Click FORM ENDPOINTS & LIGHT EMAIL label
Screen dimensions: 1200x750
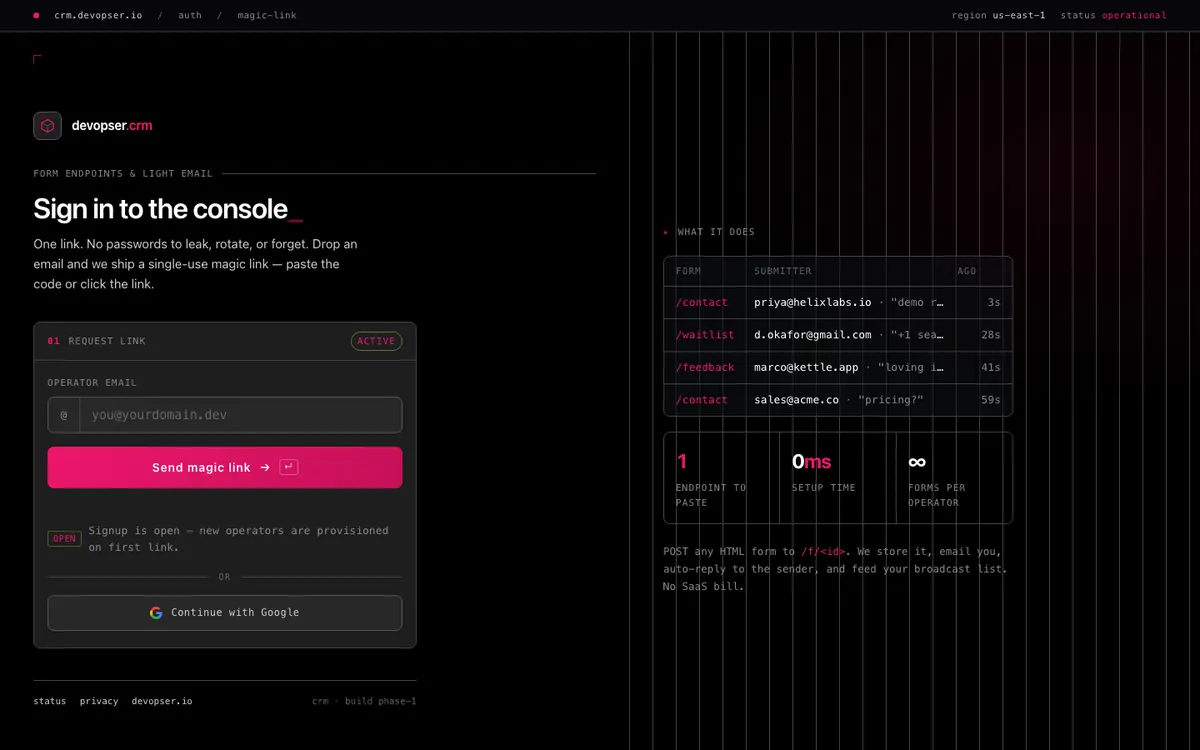123,173
